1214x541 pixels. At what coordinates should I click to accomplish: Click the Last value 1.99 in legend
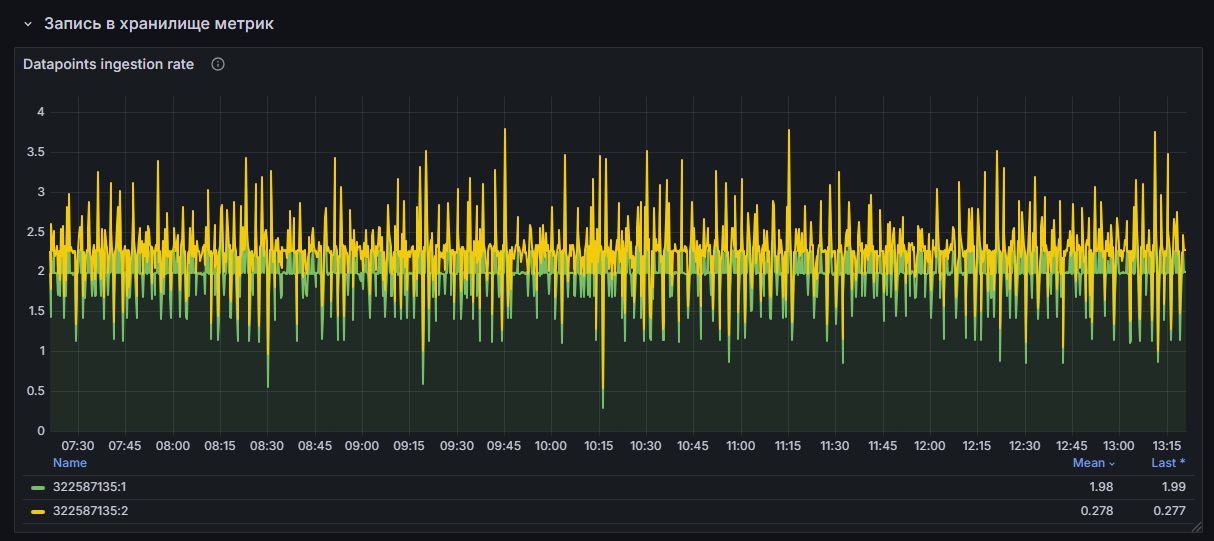pos(1172,488)
